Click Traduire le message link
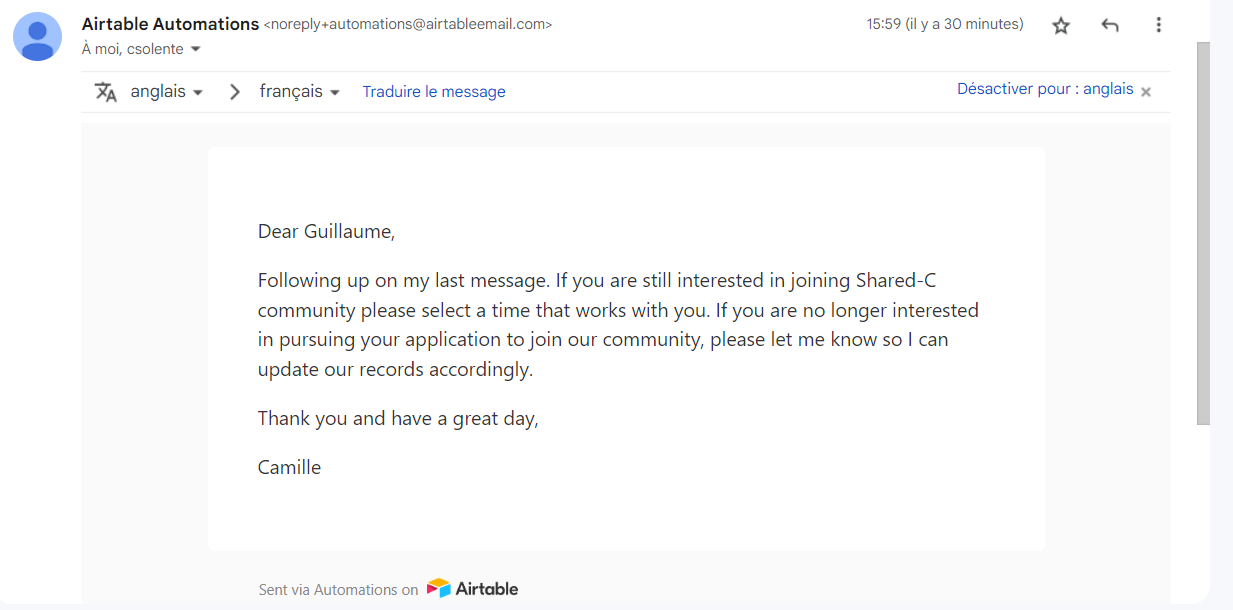The image size is (1233, 610). [x=434, y=92]
